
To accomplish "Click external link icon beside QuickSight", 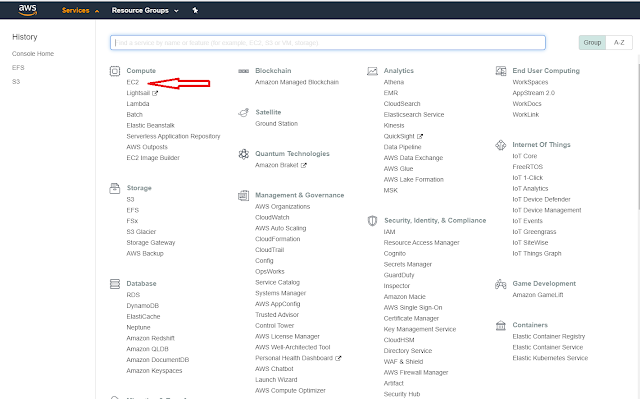I will click(x=420, y=136).
